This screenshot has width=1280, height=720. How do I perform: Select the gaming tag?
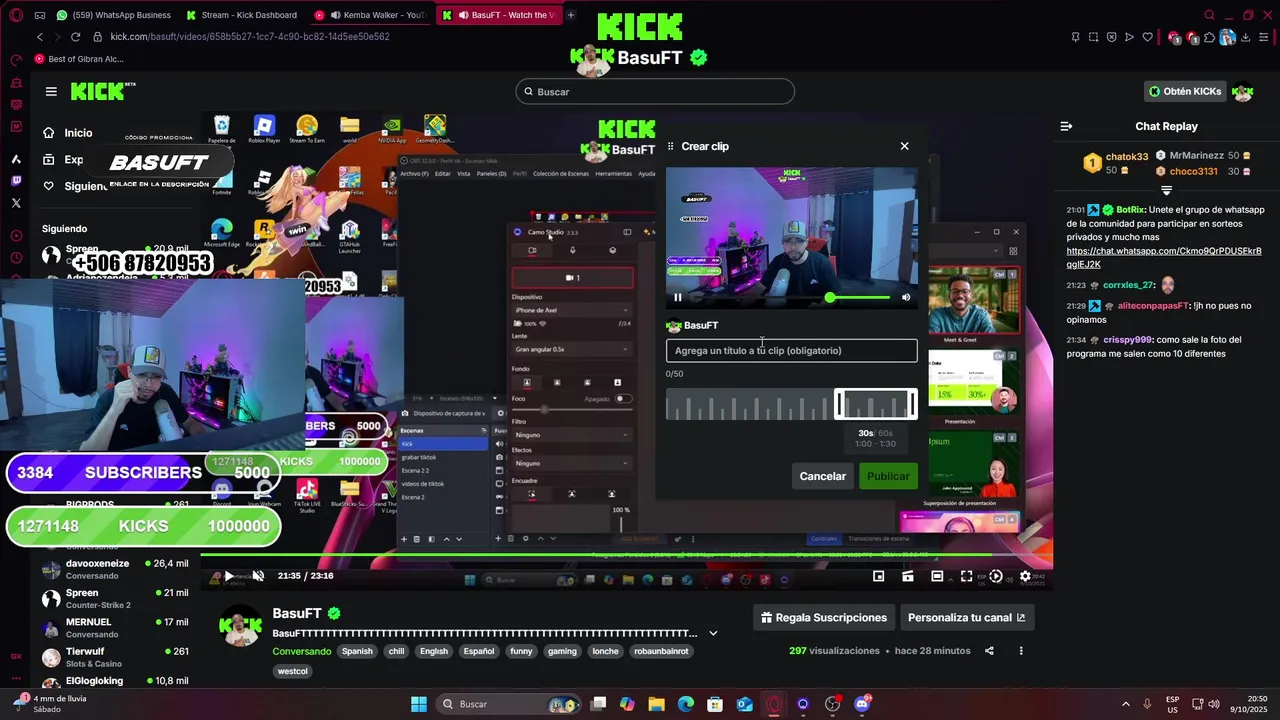tap(562, 651)
